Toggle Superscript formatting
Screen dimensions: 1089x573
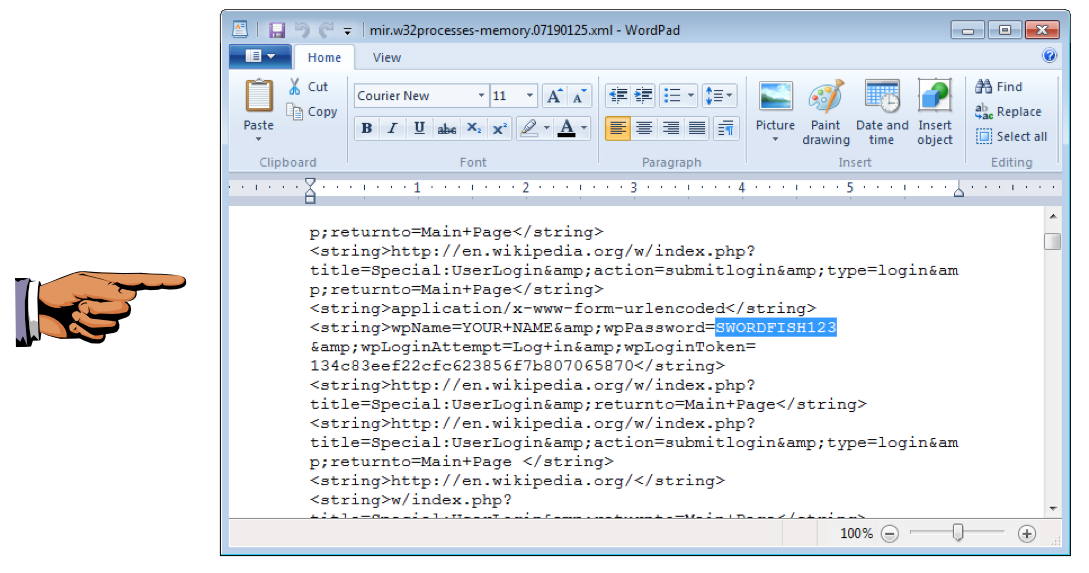[x=499, y=128]
